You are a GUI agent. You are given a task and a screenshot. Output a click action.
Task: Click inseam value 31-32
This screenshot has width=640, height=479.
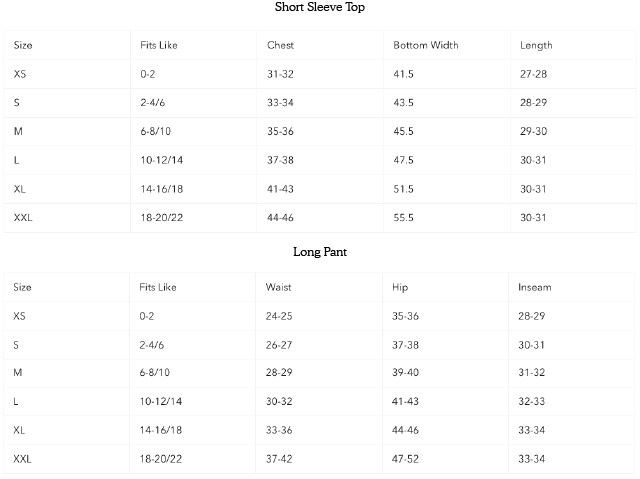[x=532, y=373]
